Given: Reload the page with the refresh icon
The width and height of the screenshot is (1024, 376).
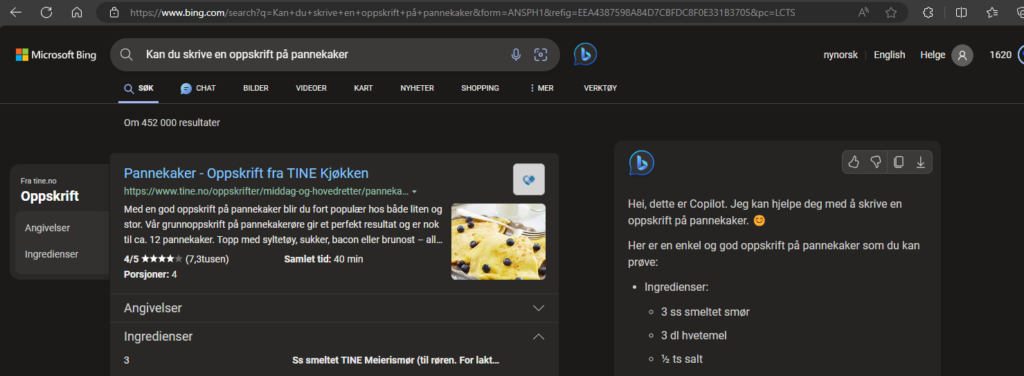Looking at the screenshot, I should [x=46, y=12].
